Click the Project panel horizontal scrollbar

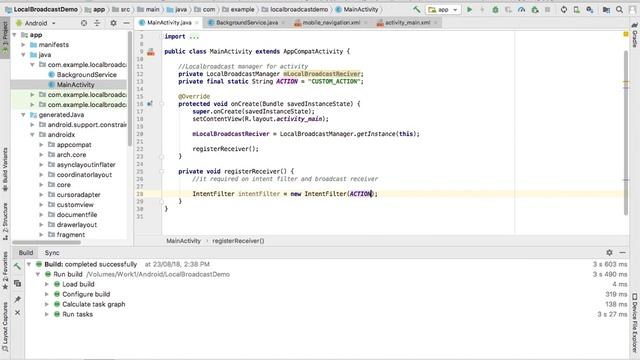(47, 242)
